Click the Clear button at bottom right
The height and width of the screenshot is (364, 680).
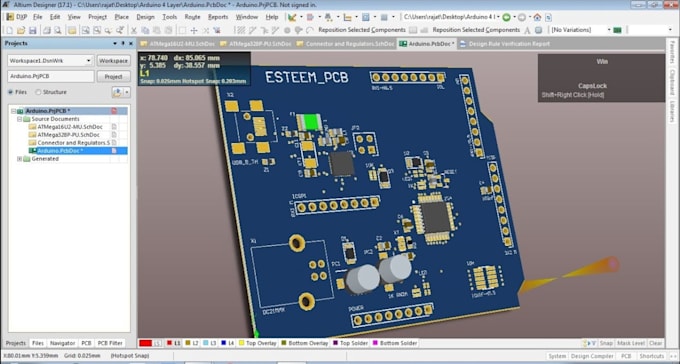pyautogui.click(x=655, y=343)
